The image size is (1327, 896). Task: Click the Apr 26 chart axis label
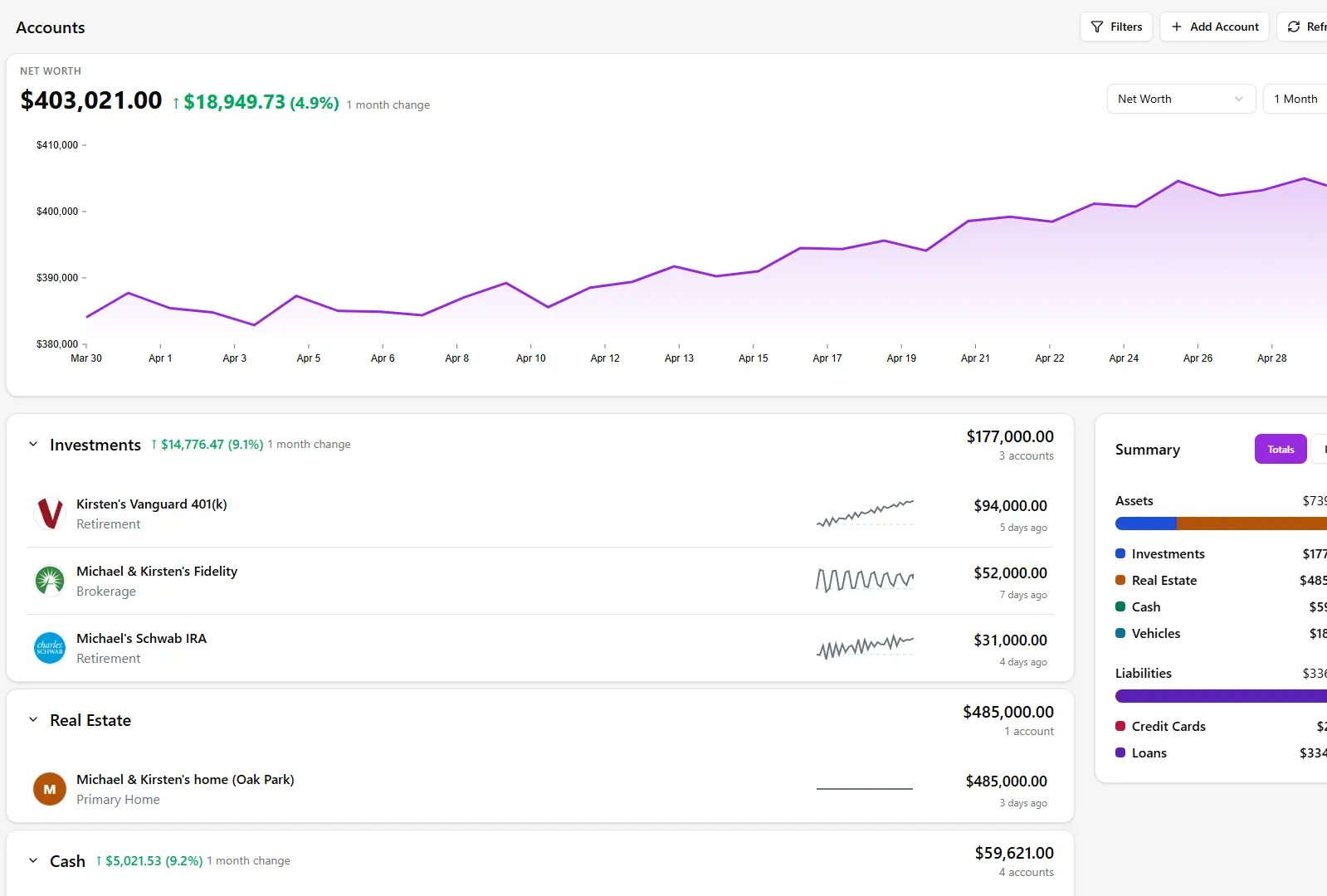pyautogui.click(x=1198, y=358)
